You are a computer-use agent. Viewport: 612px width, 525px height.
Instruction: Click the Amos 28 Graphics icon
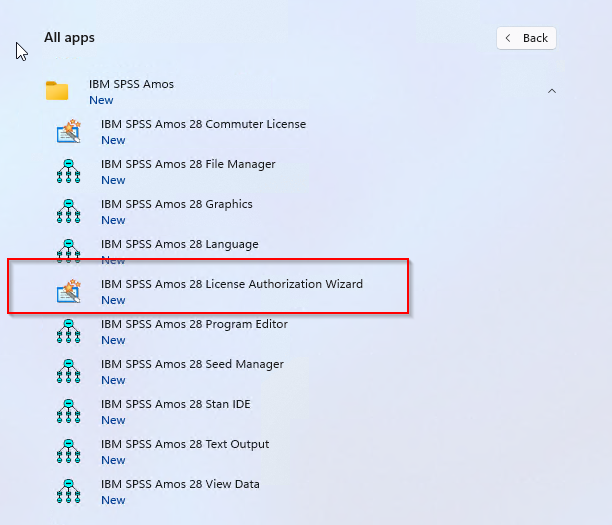coord(69,212)
